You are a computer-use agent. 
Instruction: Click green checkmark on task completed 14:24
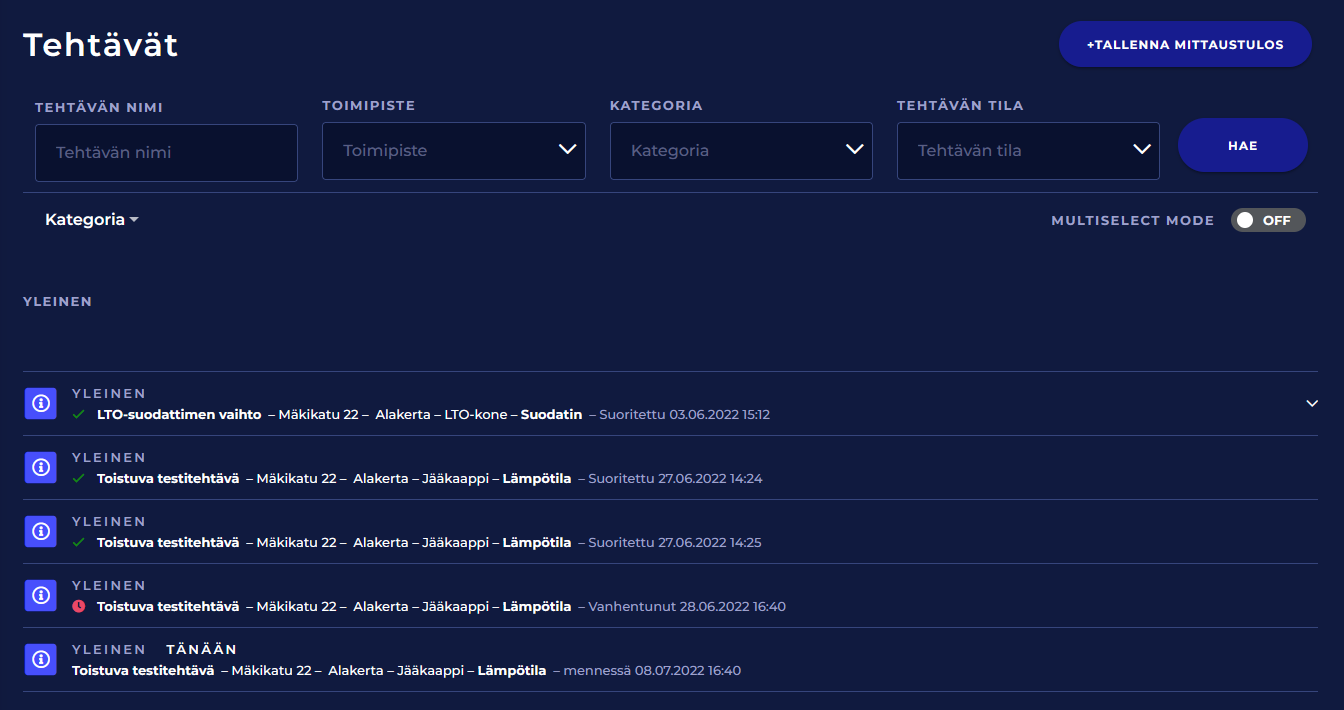pos(79,478)
